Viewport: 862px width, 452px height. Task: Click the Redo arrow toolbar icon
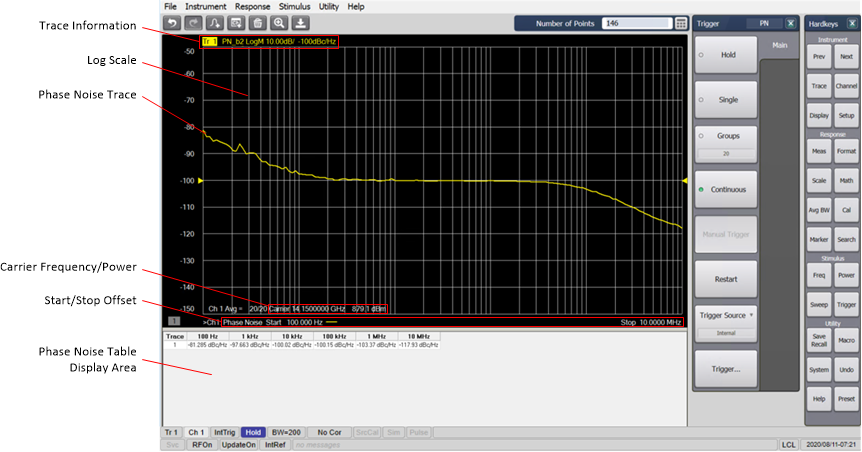click(192, 23)
